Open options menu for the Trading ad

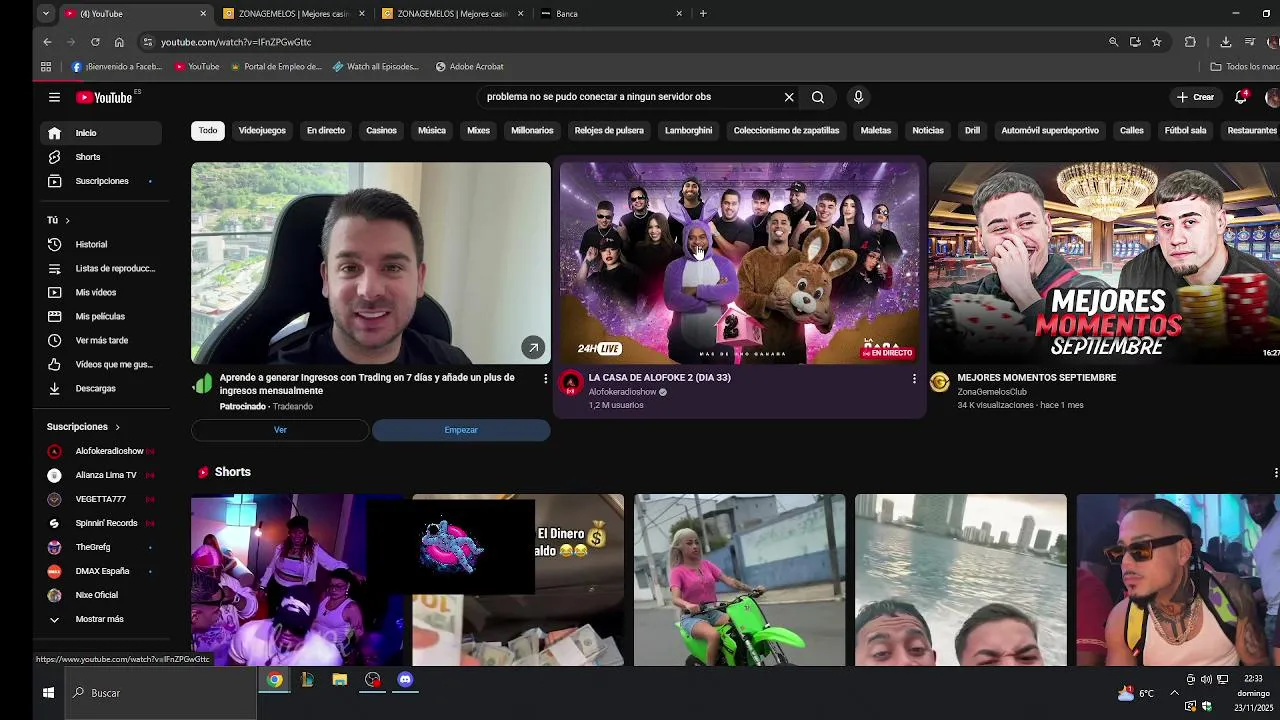pyautogui.click(x=545, y=379)
